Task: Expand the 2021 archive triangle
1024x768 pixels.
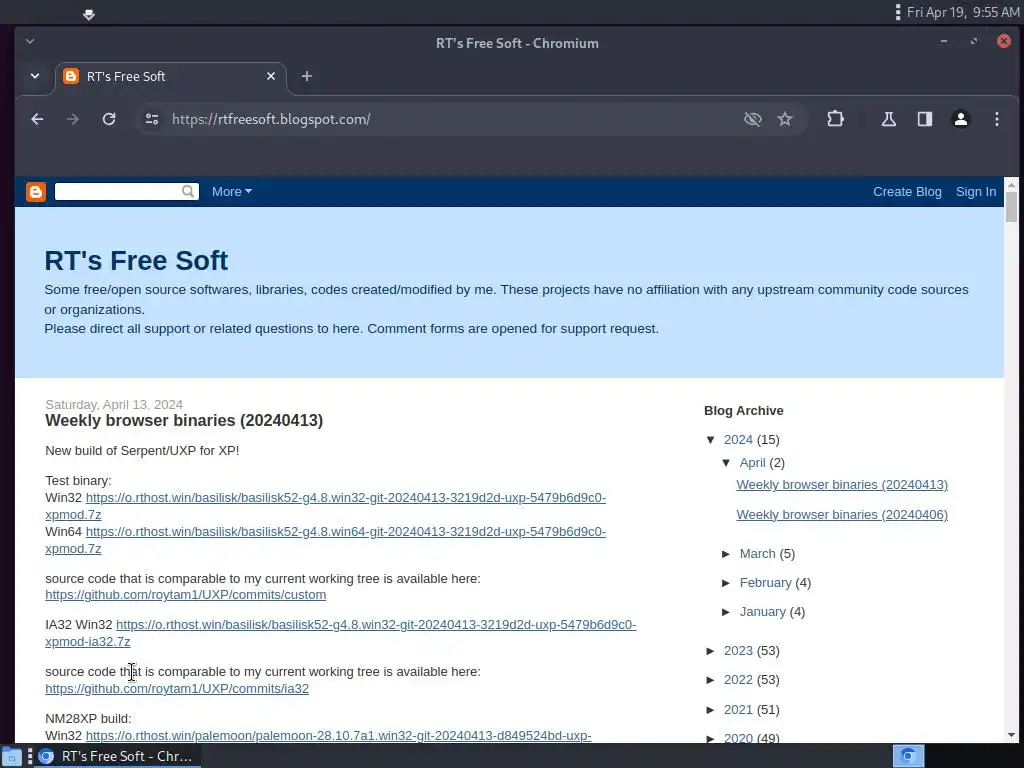Action: click(711, 710)
